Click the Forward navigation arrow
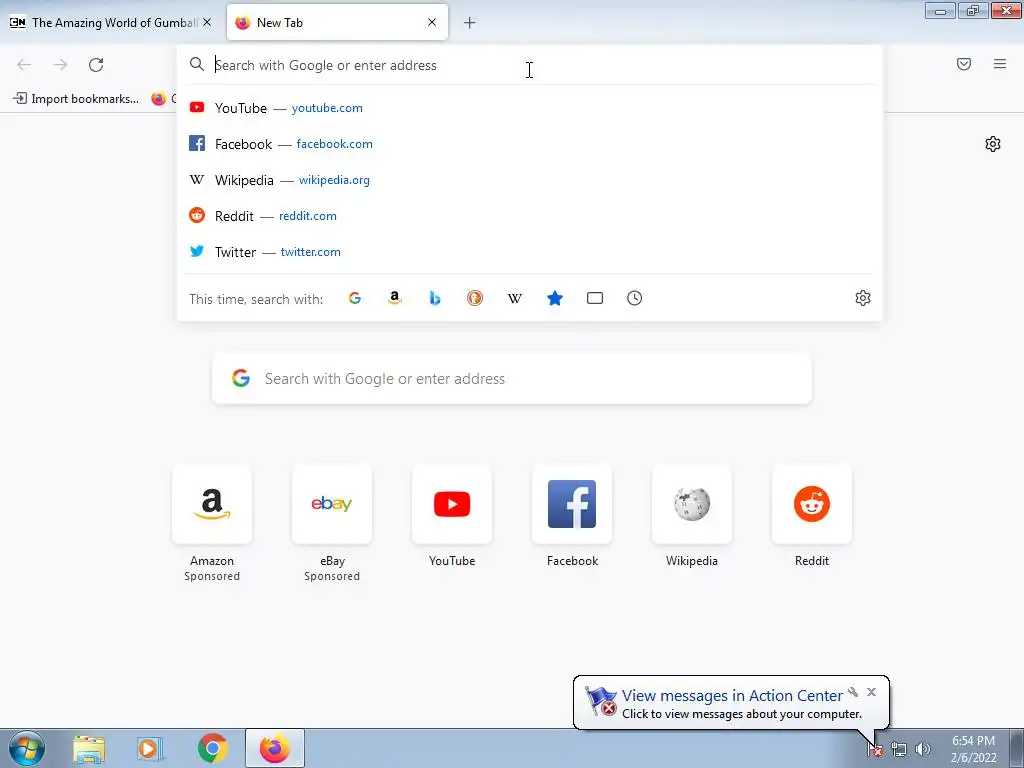1024x768 pixels. pos(60,65)
